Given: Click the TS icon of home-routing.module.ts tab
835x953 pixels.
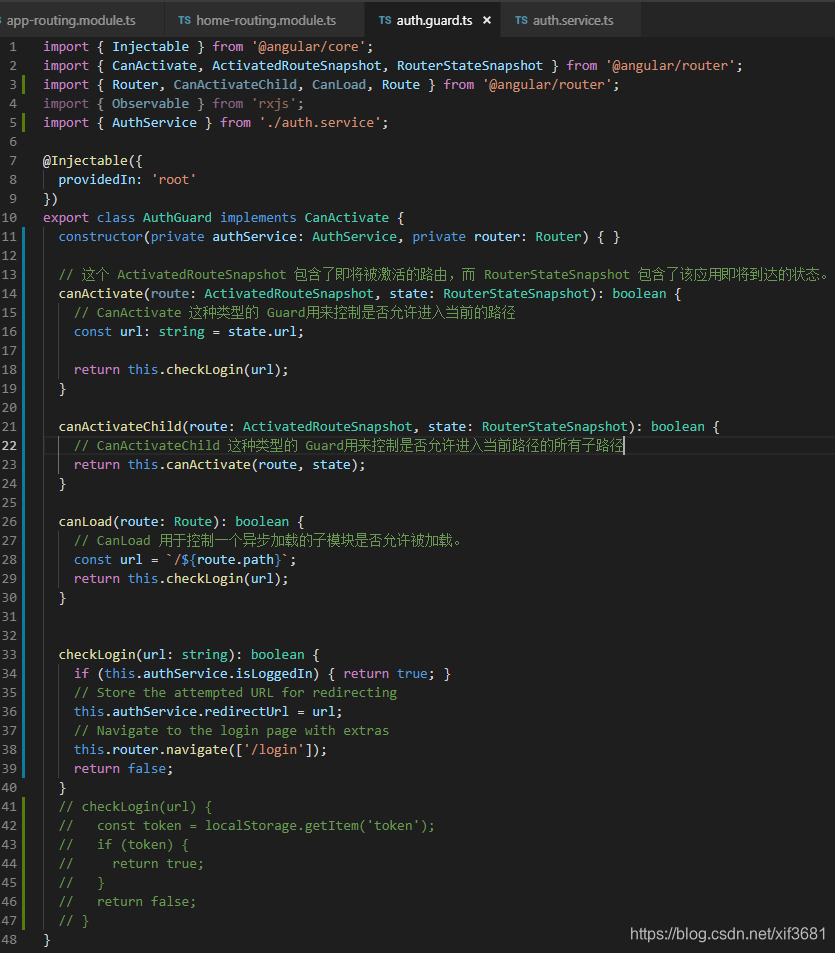Looking at the screenshot, I should tap(185, 20).
